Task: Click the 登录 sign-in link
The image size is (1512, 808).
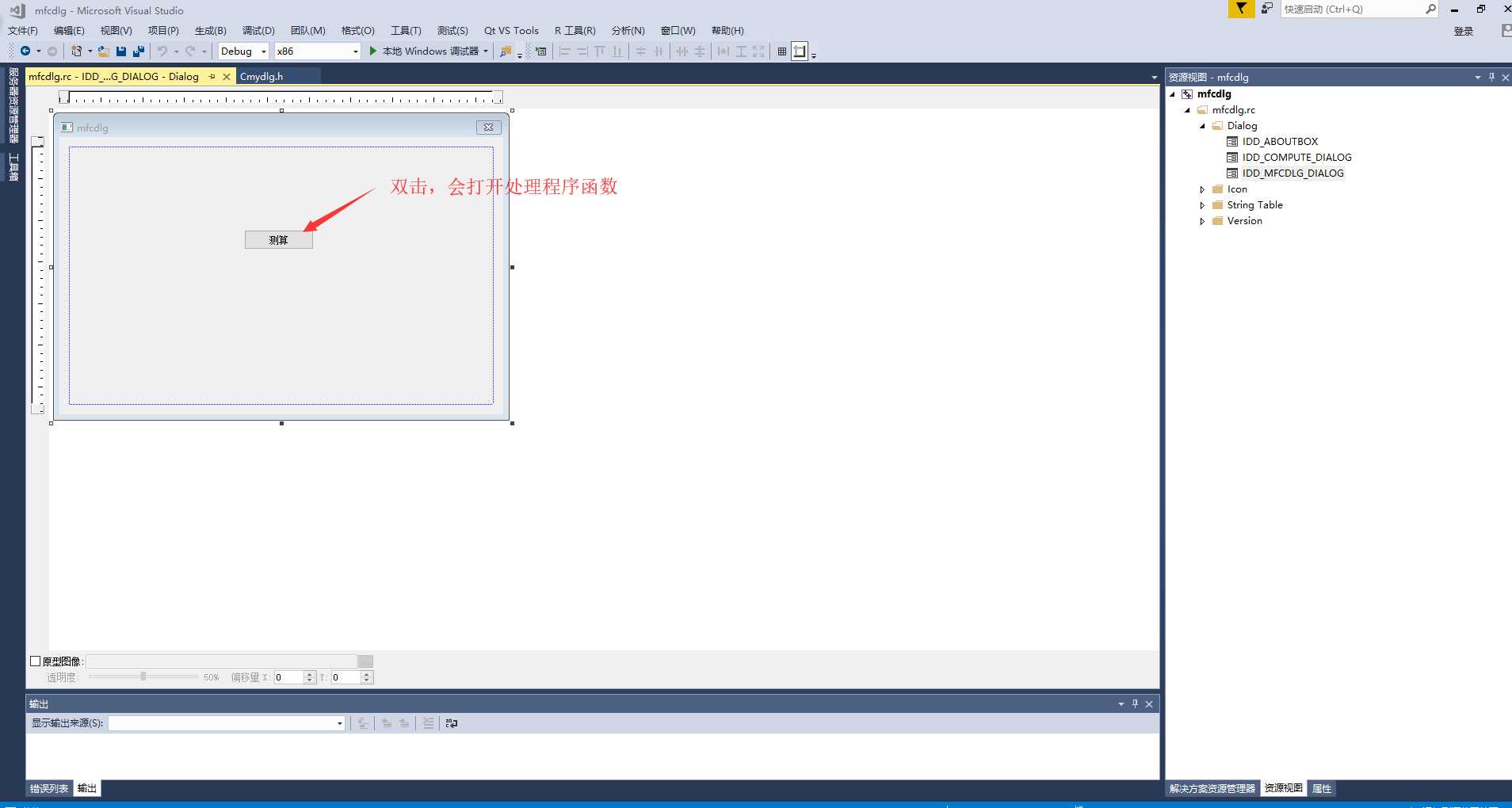Action: pos(1464,31)
